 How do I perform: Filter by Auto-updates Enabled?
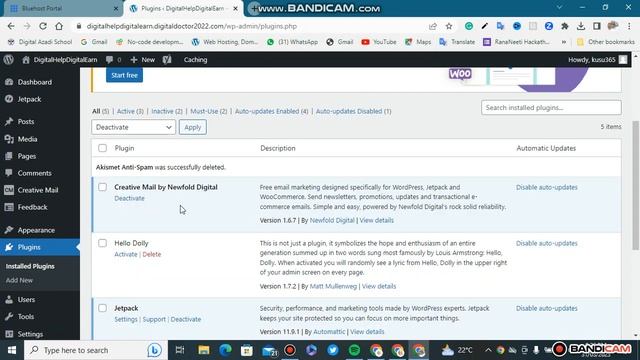[x=271, y=111]
